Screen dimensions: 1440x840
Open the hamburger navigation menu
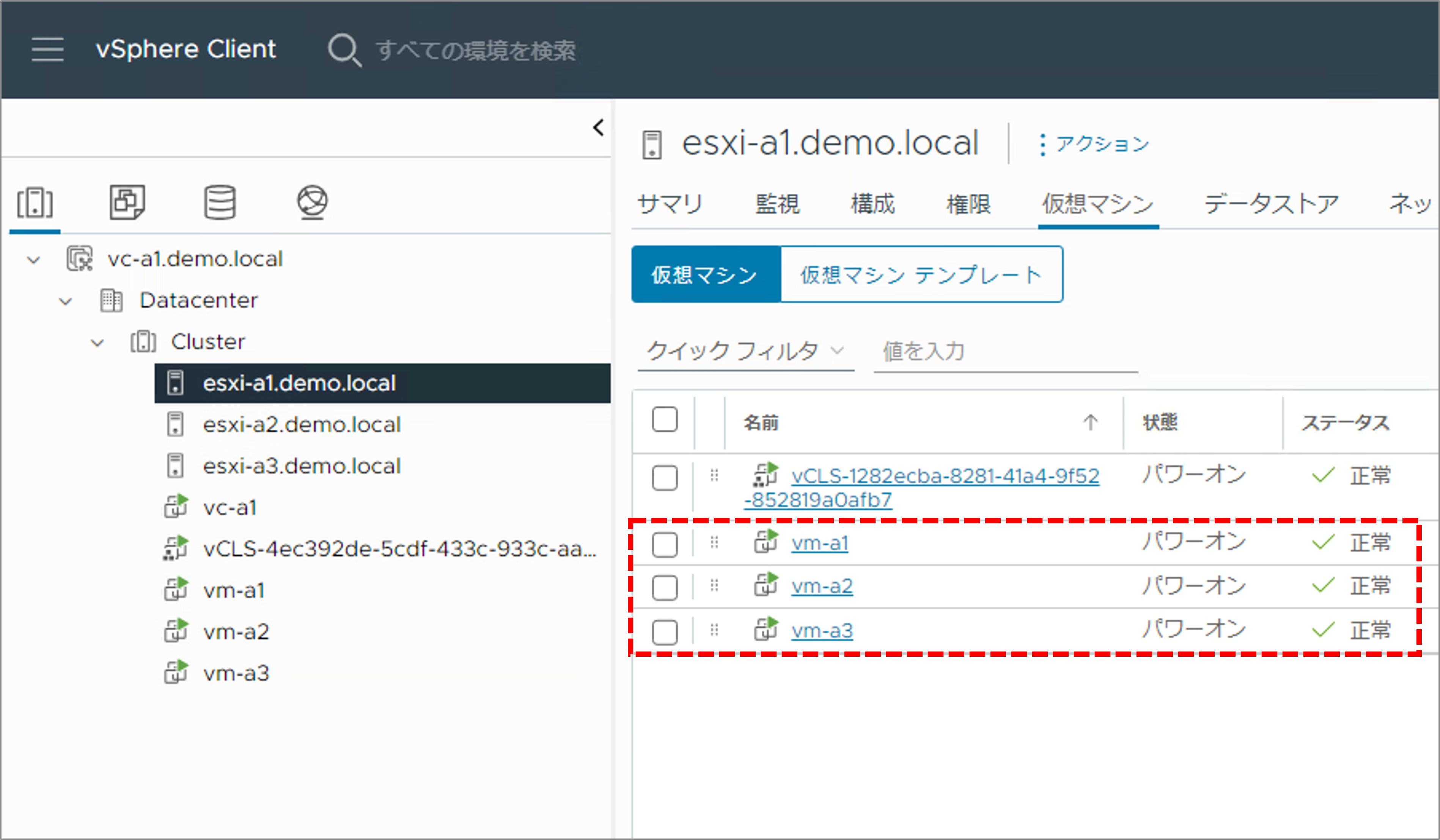47,49
